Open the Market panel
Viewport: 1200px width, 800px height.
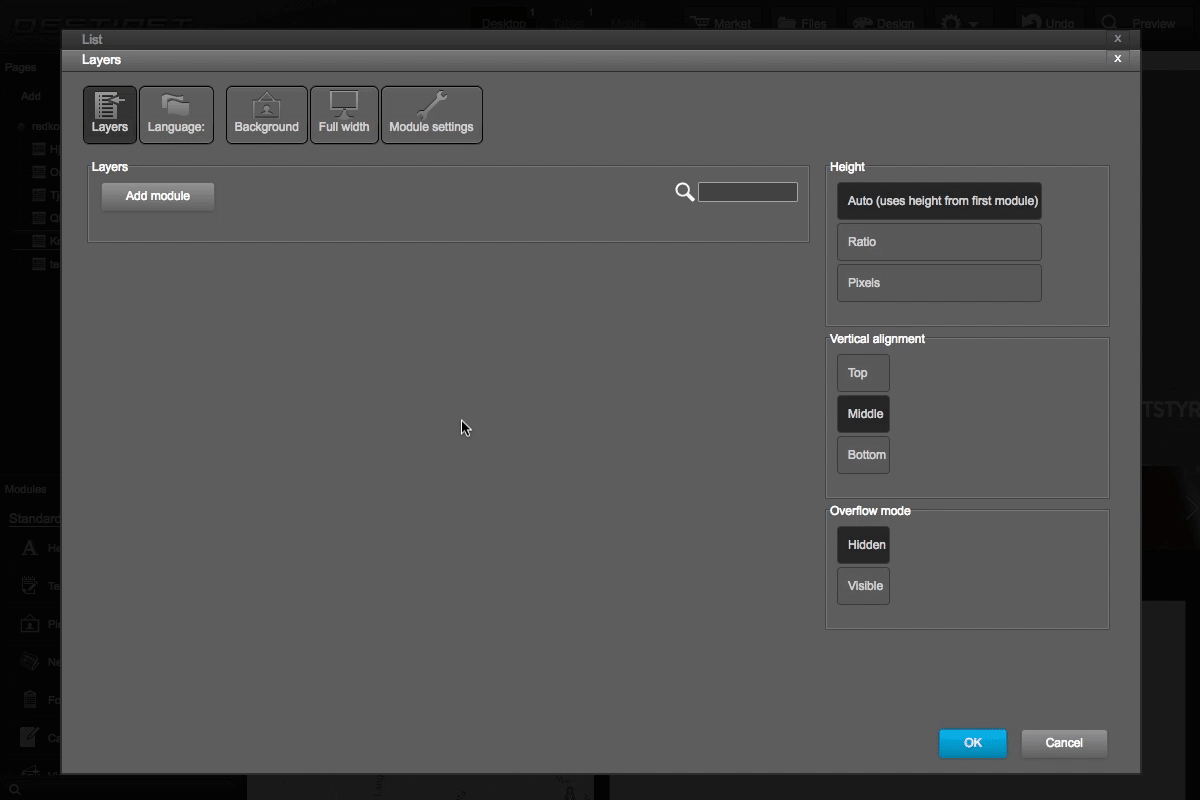pyautogui.click(x=722, y=22)
